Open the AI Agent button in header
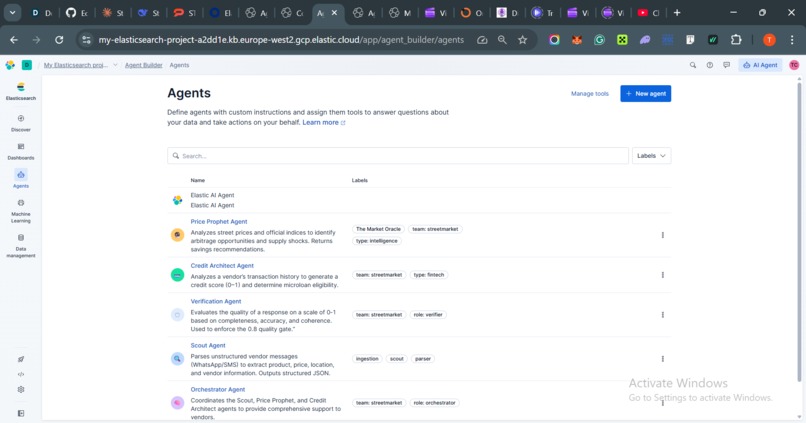The width and height of the screenshot is (806, 423). 760,65
